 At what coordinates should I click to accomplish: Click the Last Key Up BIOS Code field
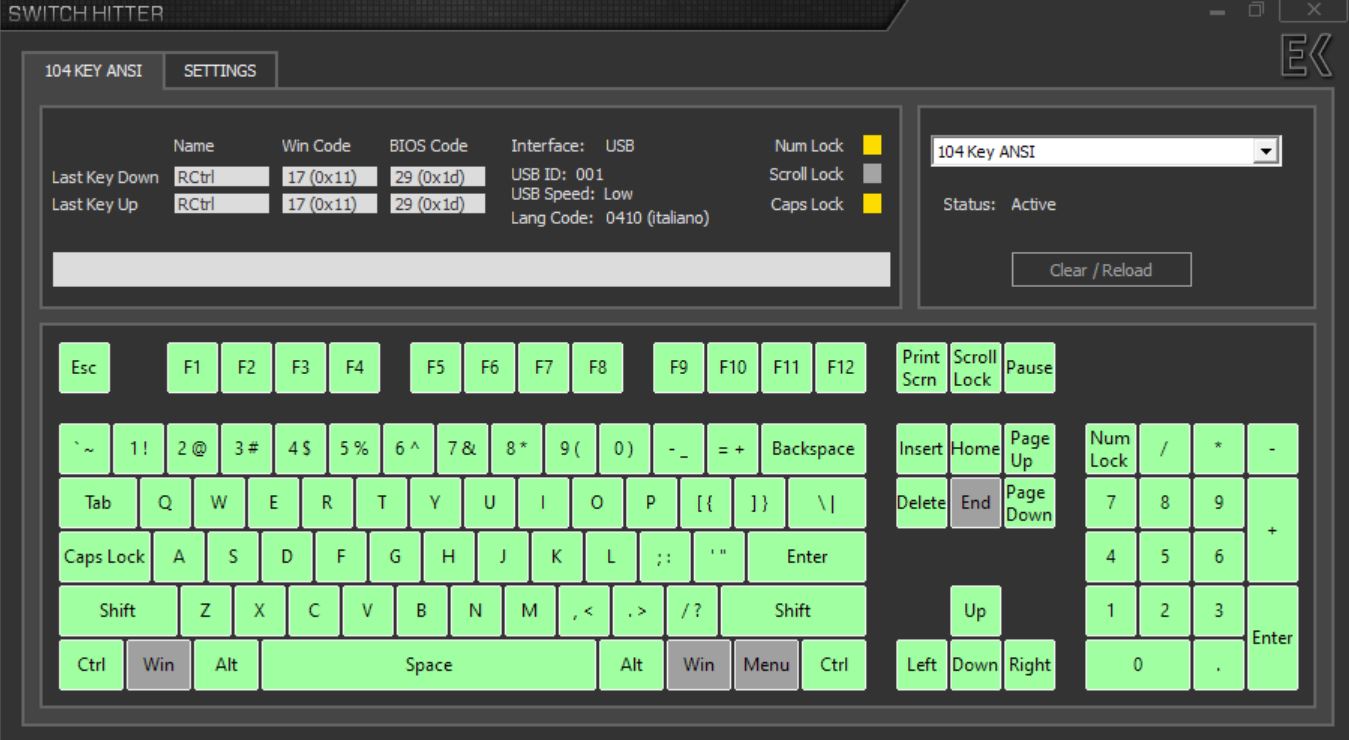(437, 204)
